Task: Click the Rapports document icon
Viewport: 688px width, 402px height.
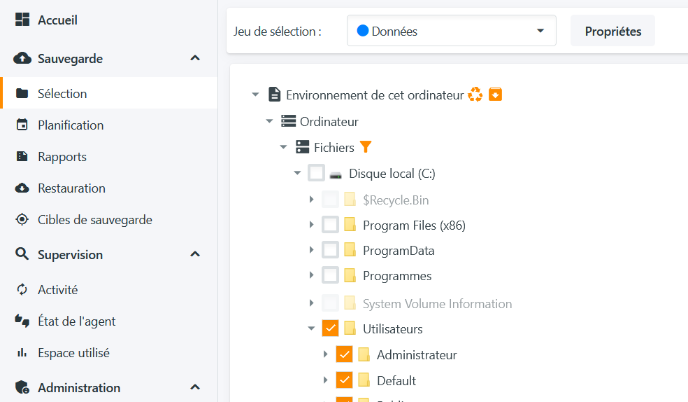Action: (22, 156)
